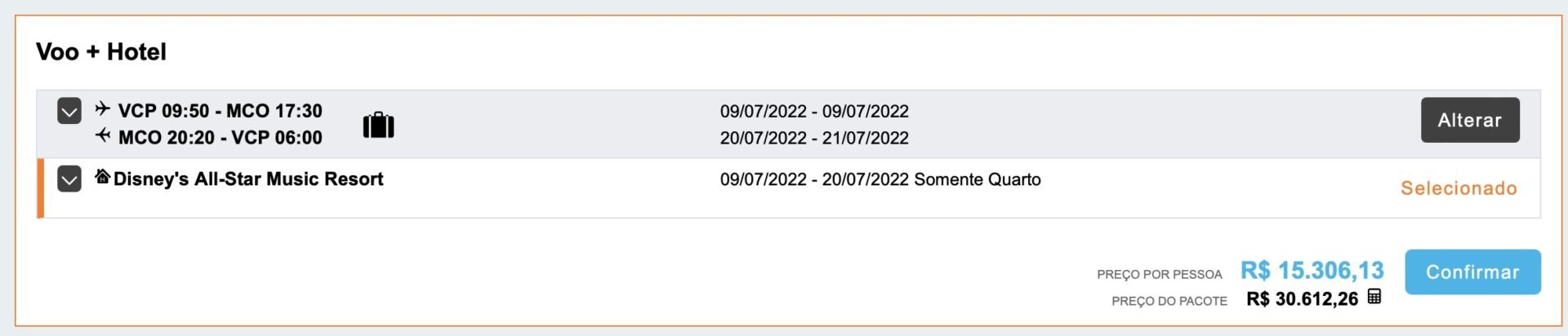1568x336 pixels.
Task: Click the hotel house icon
Action: 102,176
